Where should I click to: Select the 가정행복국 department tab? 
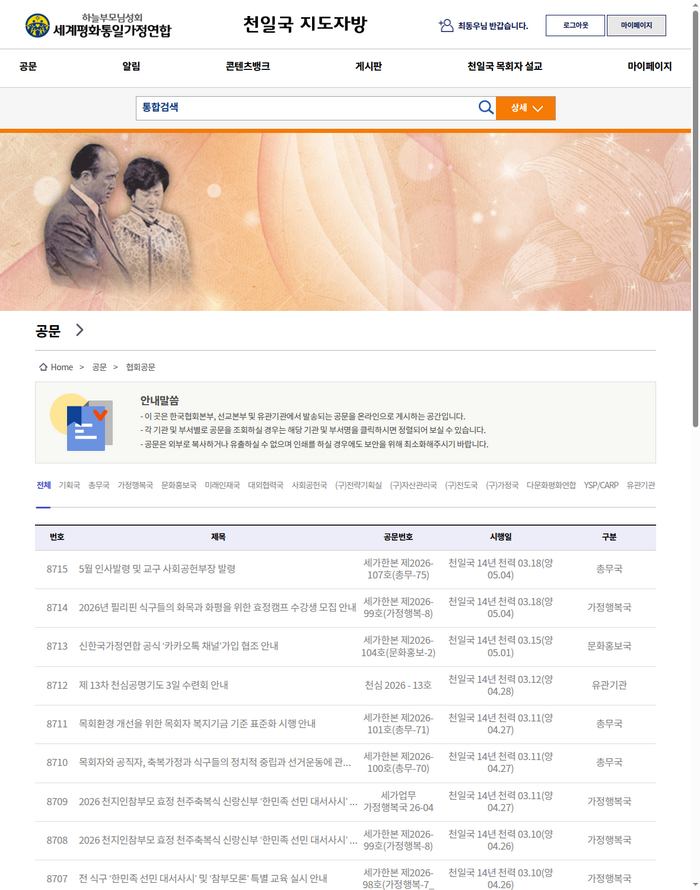(x=135, y=485)
